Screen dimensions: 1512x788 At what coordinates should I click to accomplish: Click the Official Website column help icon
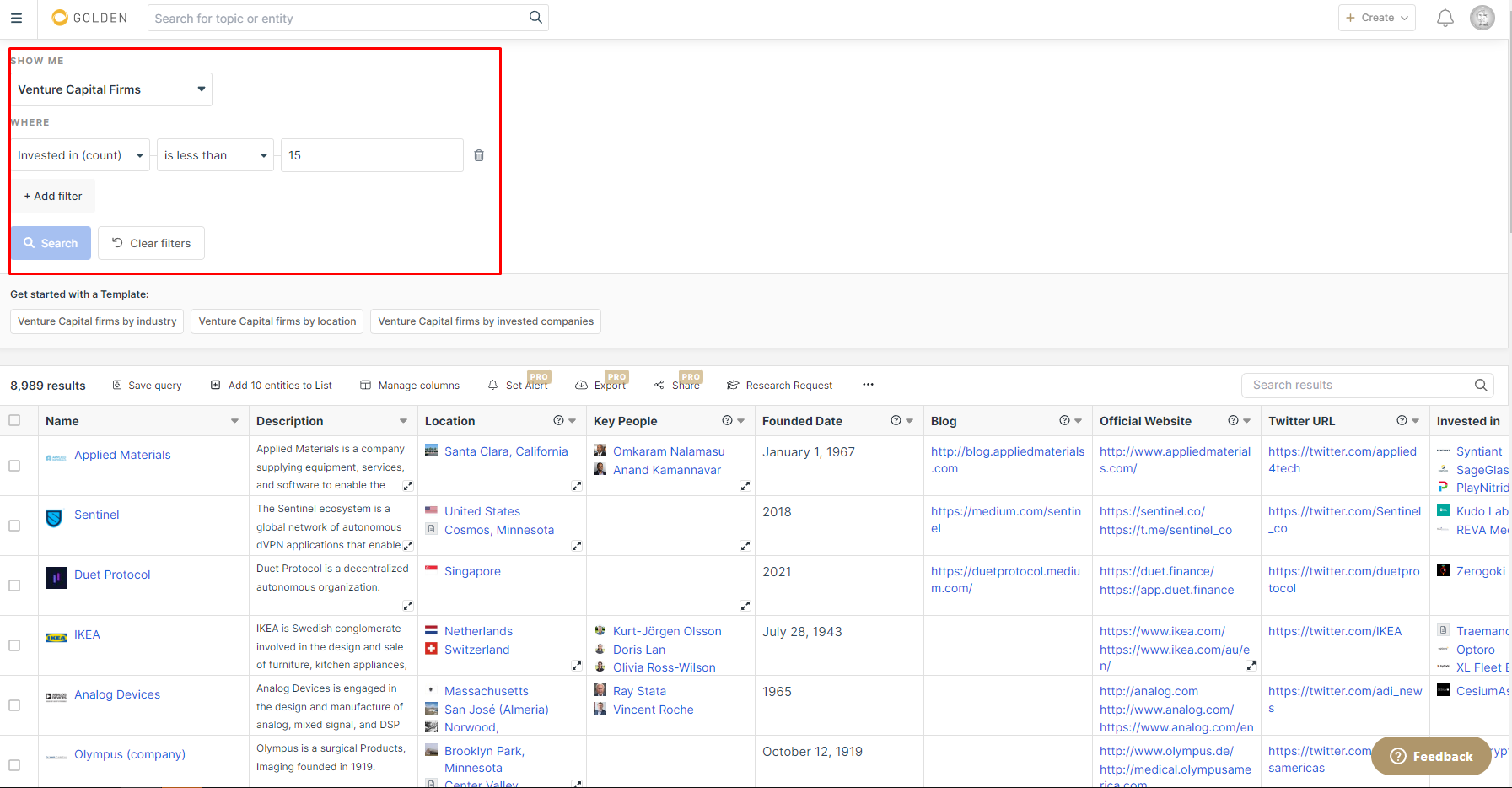tap(1233, 420)
